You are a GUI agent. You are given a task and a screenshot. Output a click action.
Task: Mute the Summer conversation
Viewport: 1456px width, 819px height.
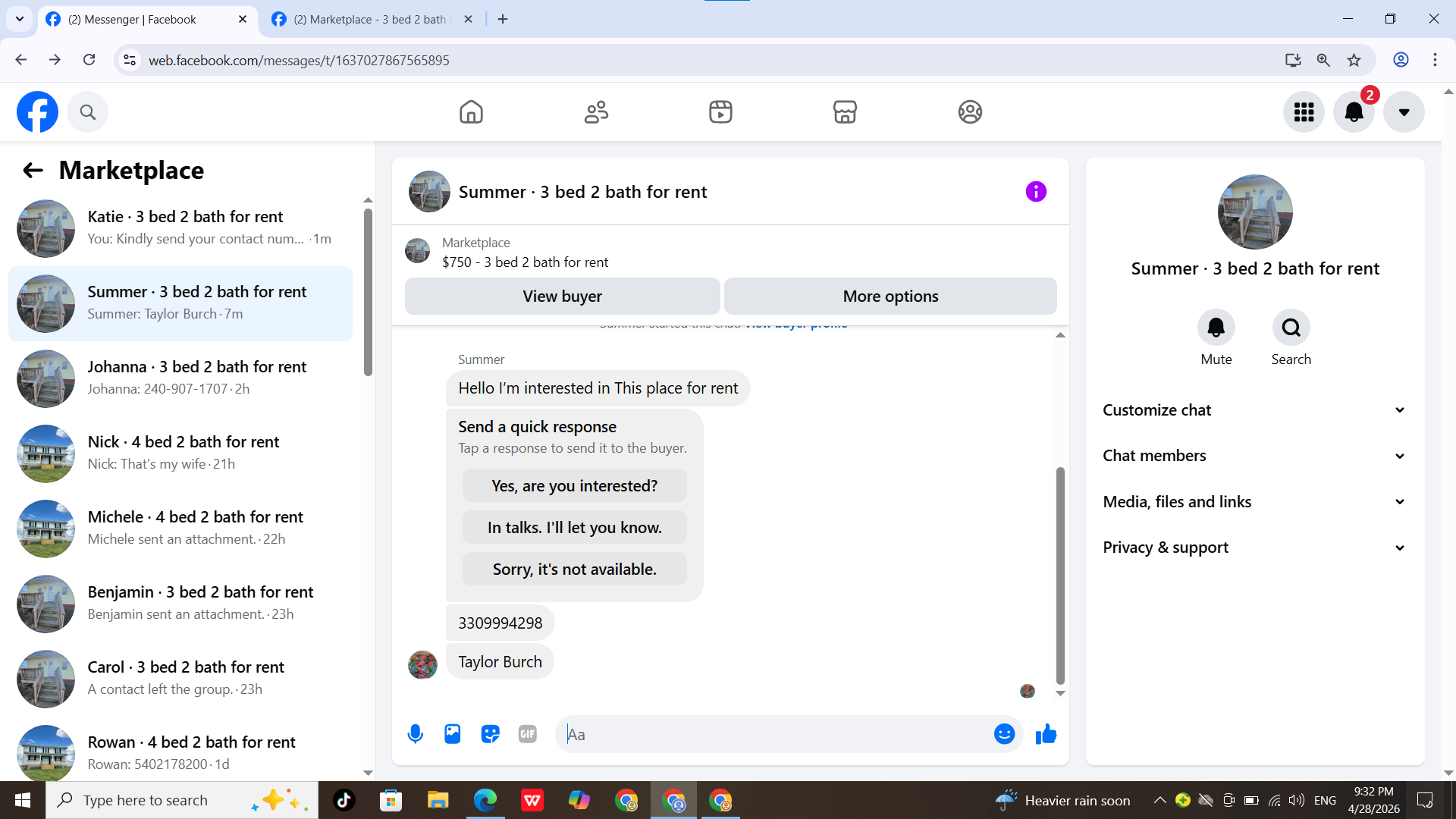(1216, 328)
